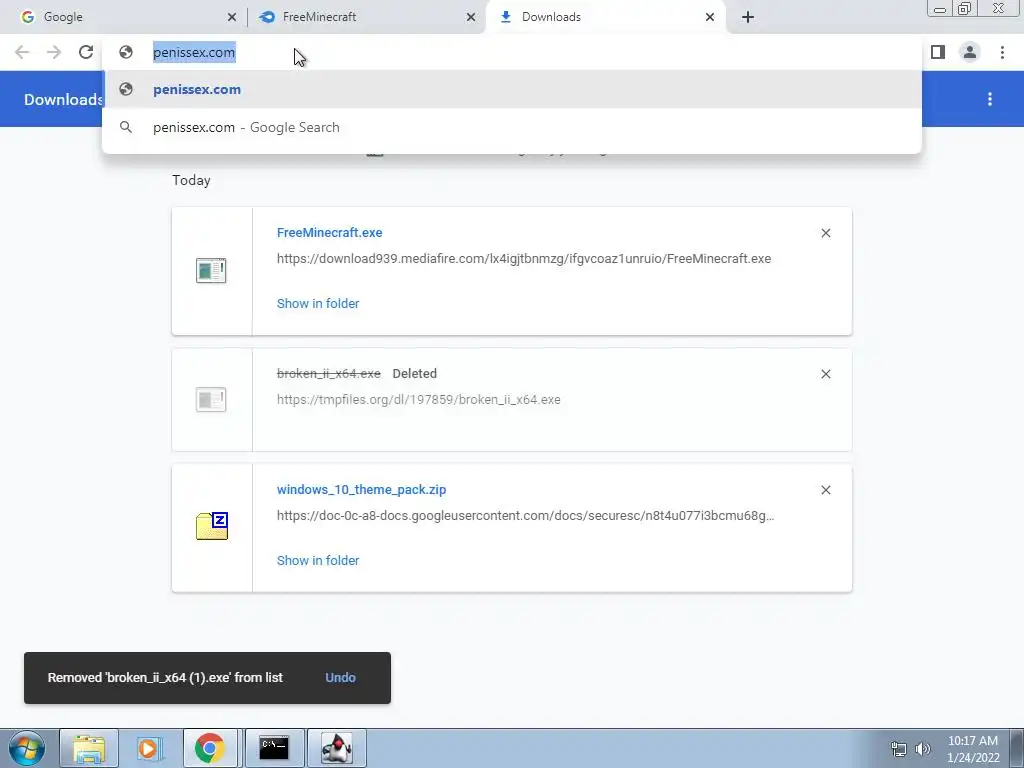Click the windows_10_theme_pack.zip archive icon
The height and width of the screenshot is (768, 1024).
coord(212,526)
